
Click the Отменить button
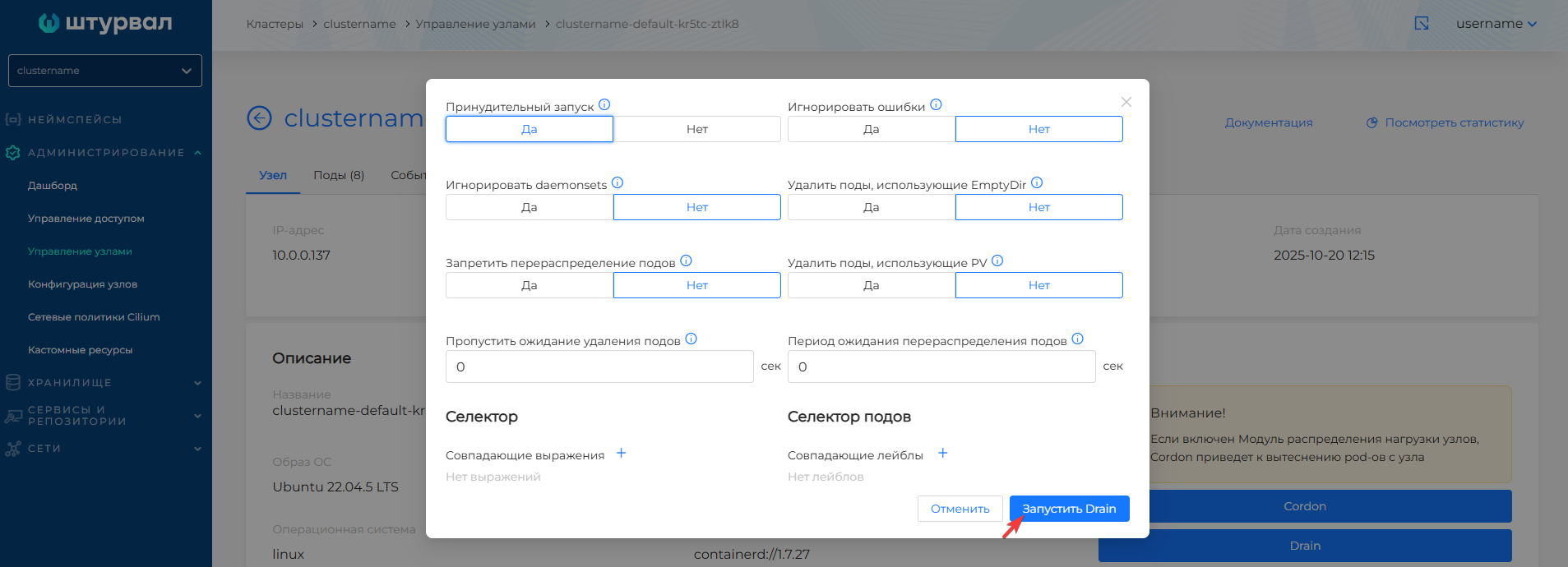pos(960,509)
